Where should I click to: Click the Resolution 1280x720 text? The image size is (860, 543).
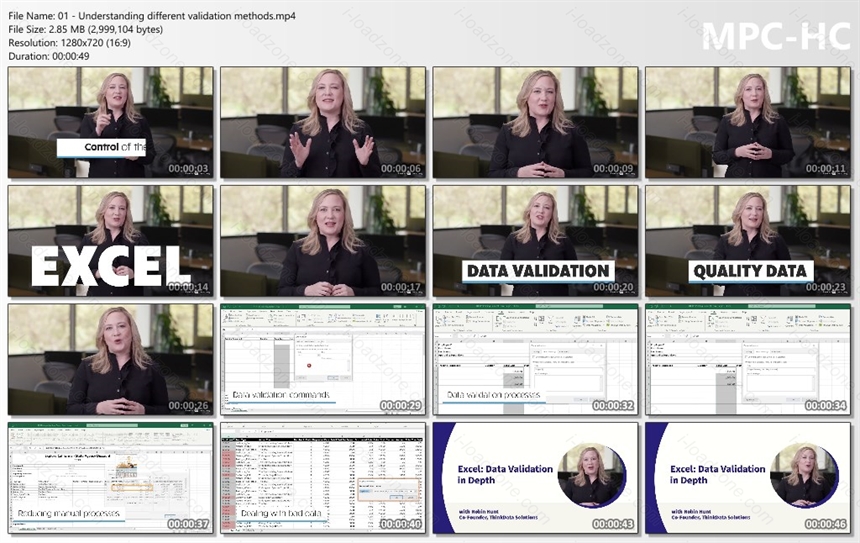(70, 43)
